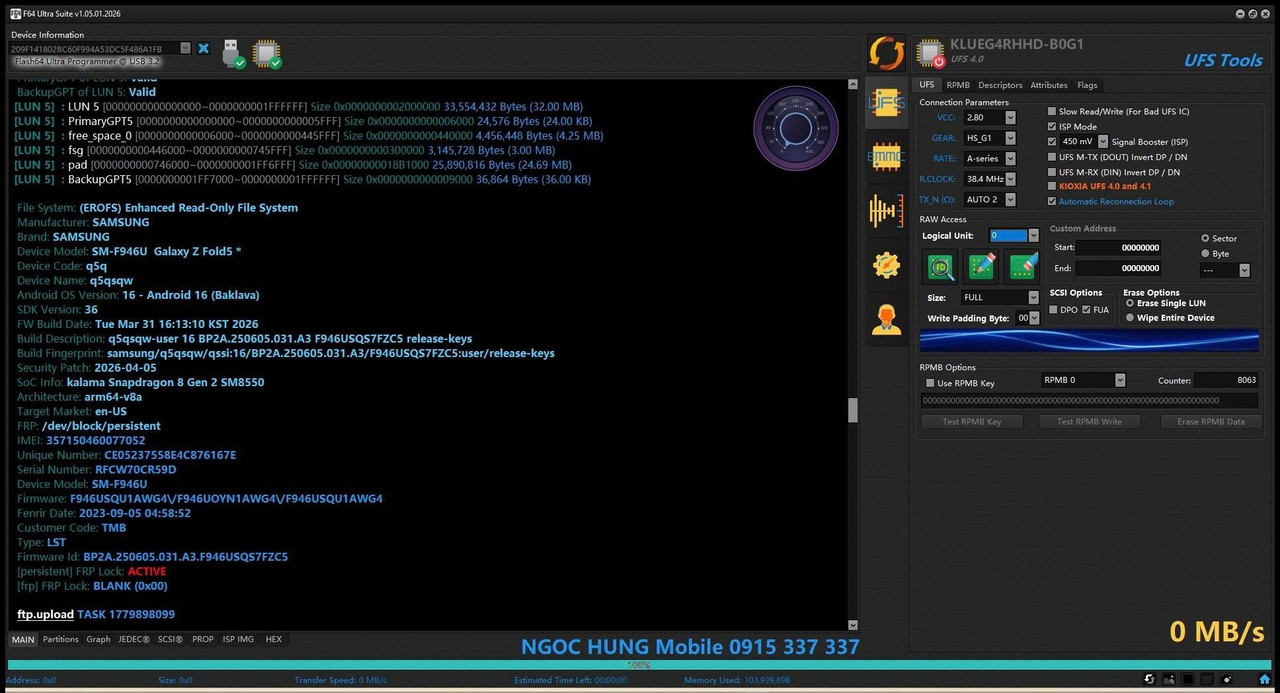Enable Slow Read/Write for Bad UFS IC
1280x693 pixels.
1051,111
